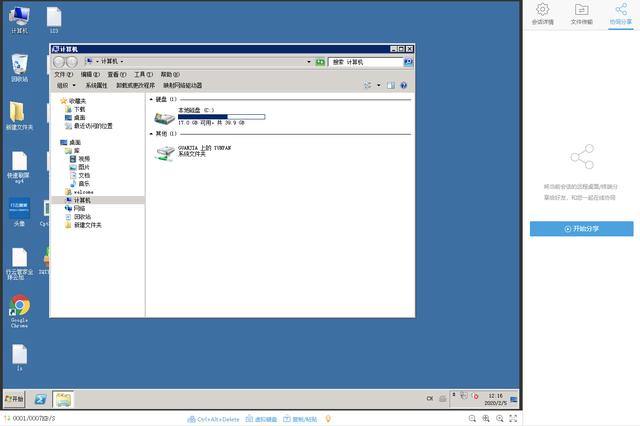Image resolution: width=640 pixels, height=426 pixels.
Task: Click the lightbulb hint icon in bottom bar
Action: point(328,419)
